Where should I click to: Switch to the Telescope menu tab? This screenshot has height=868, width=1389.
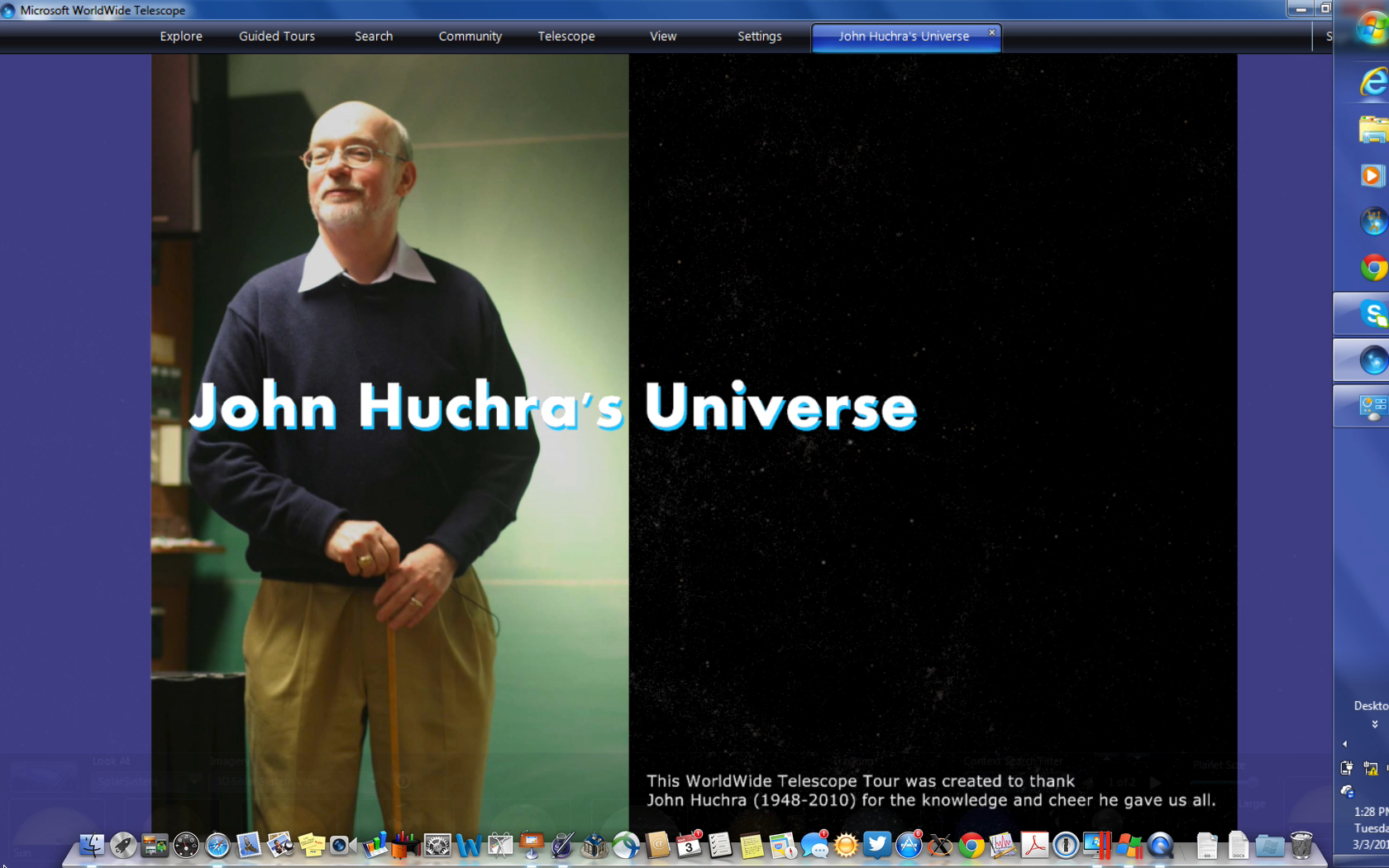click(566, 36)
